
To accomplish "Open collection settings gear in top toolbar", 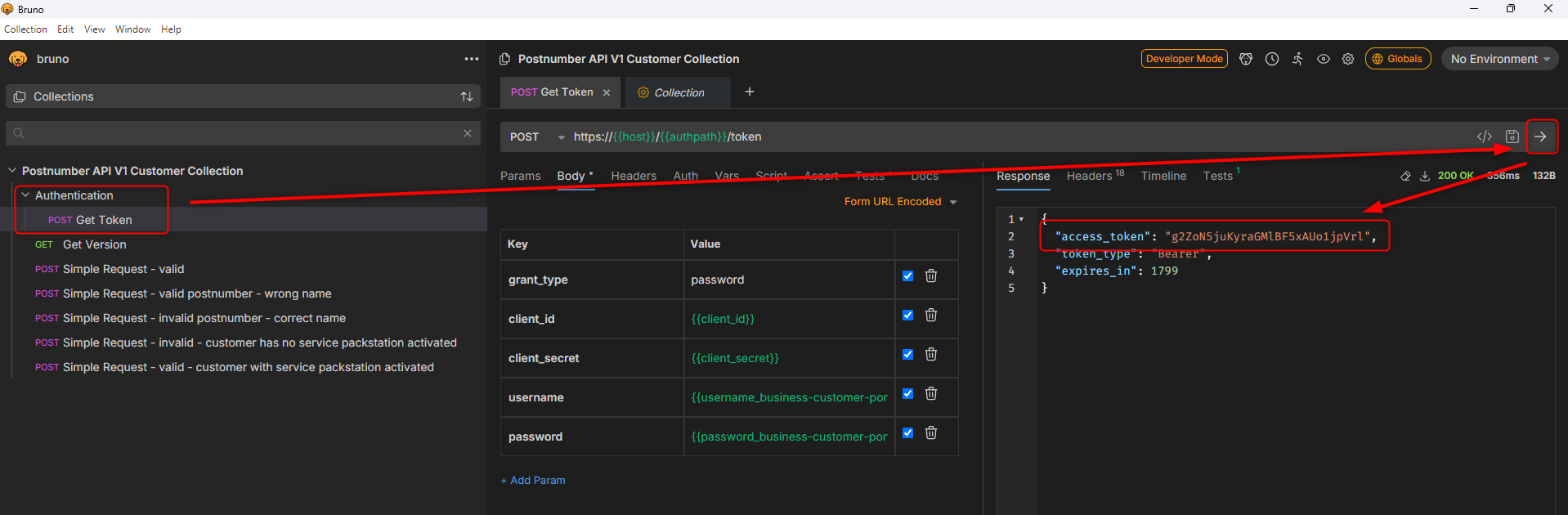I will tap(1348, 59).
